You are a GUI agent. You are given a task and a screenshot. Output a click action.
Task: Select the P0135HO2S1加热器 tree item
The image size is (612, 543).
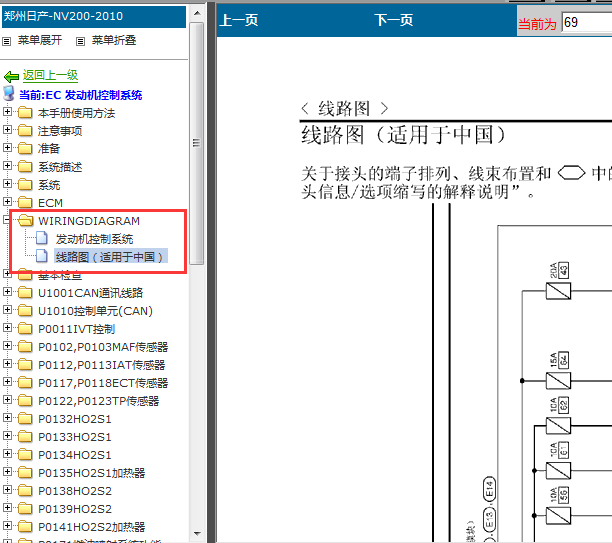(92, 473)
